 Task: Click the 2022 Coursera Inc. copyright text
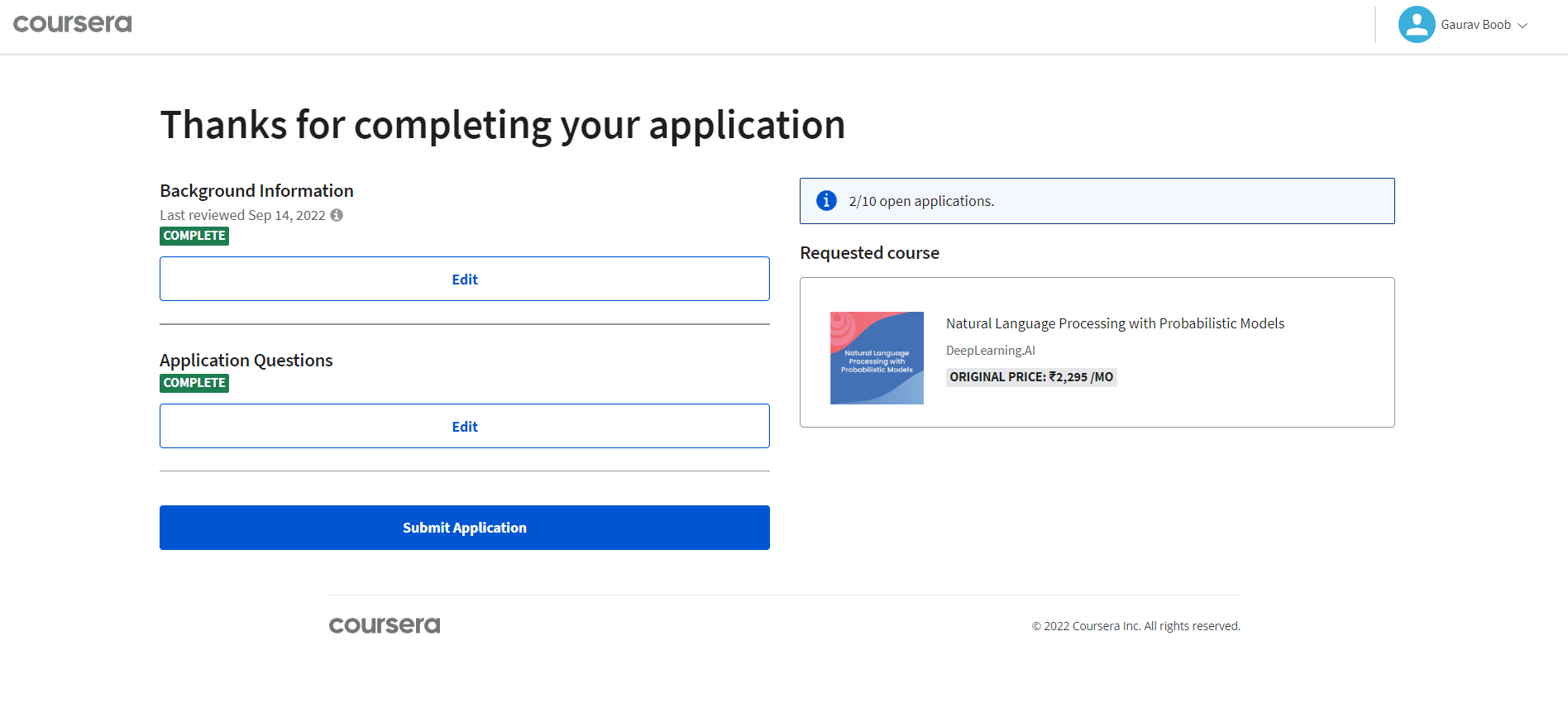point(1135,626)
